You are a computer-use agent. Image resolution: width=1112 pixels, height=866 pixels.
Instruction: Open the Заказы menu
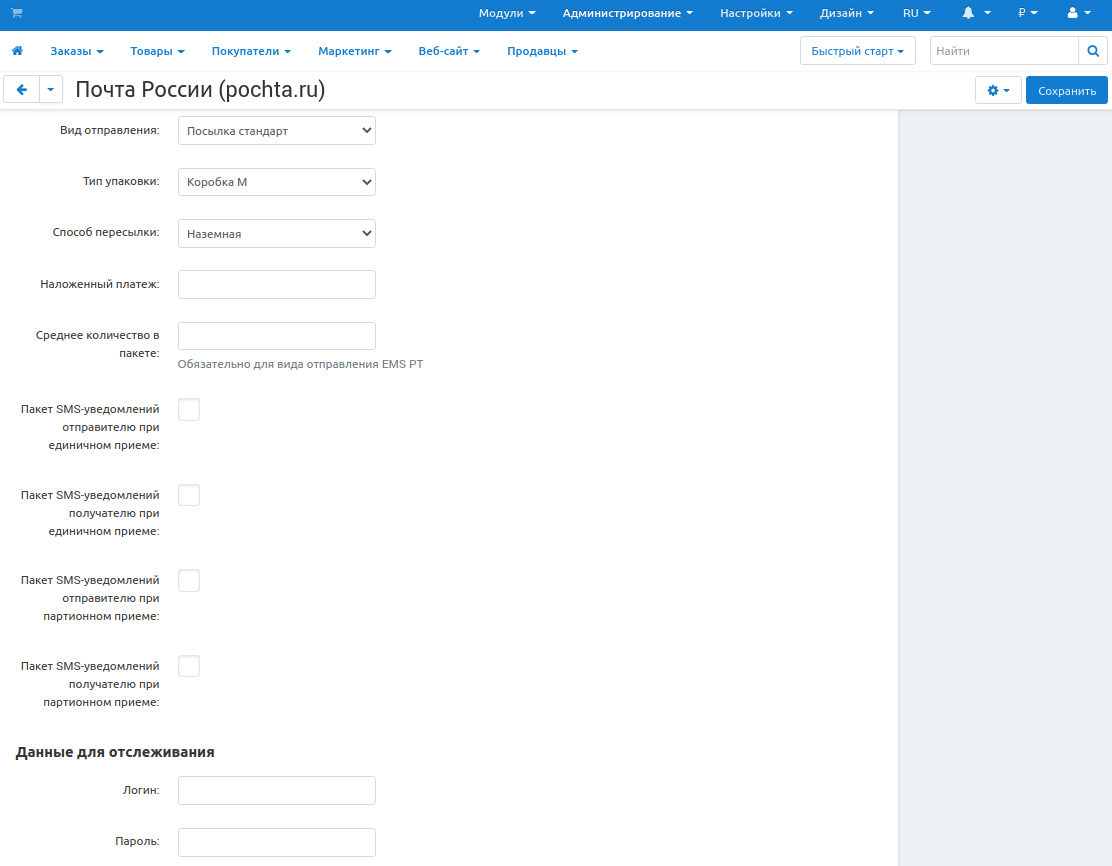(77, 51)
